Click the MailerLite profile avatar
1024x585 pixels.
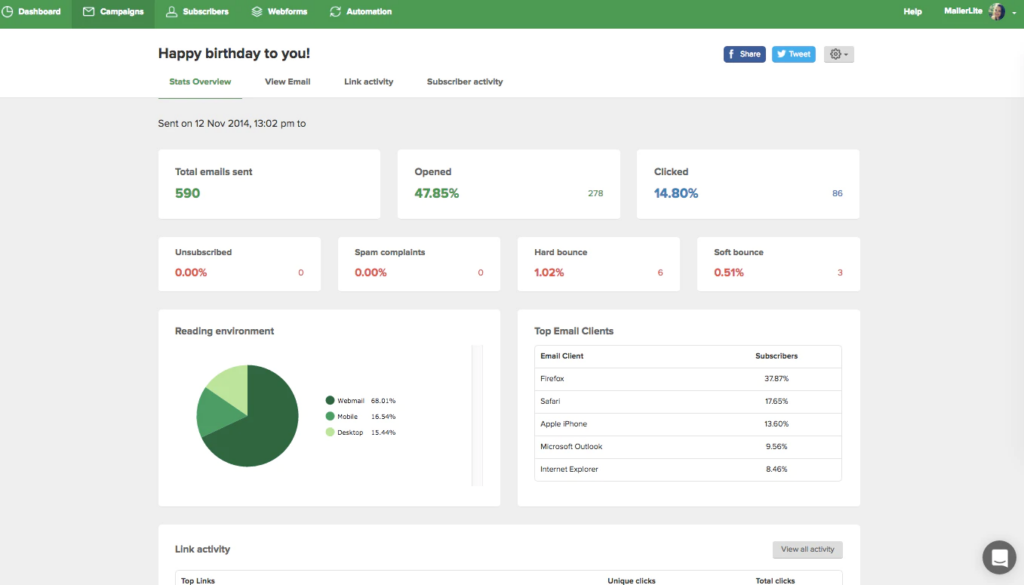(x=996, y=12)
